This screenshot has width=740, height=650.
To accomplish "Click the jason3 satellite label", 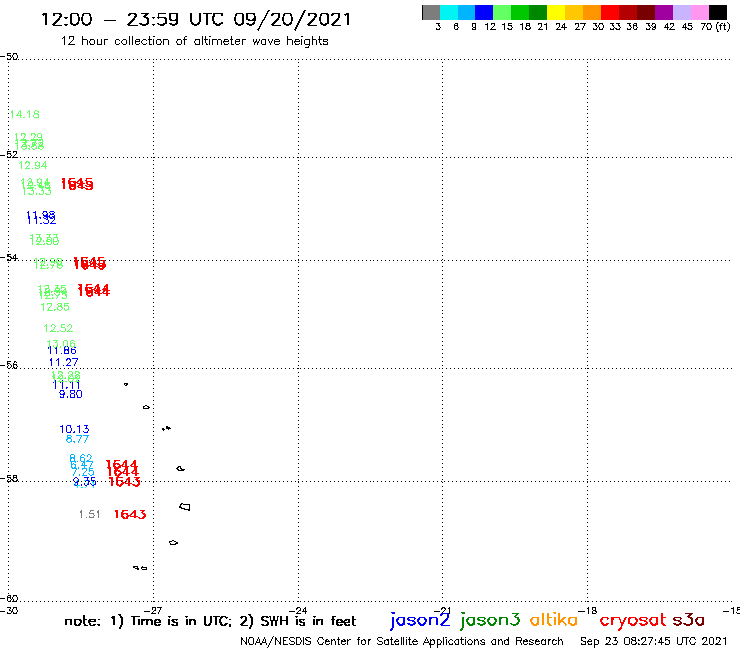I will pyautogui.click(x=490, y=620).
